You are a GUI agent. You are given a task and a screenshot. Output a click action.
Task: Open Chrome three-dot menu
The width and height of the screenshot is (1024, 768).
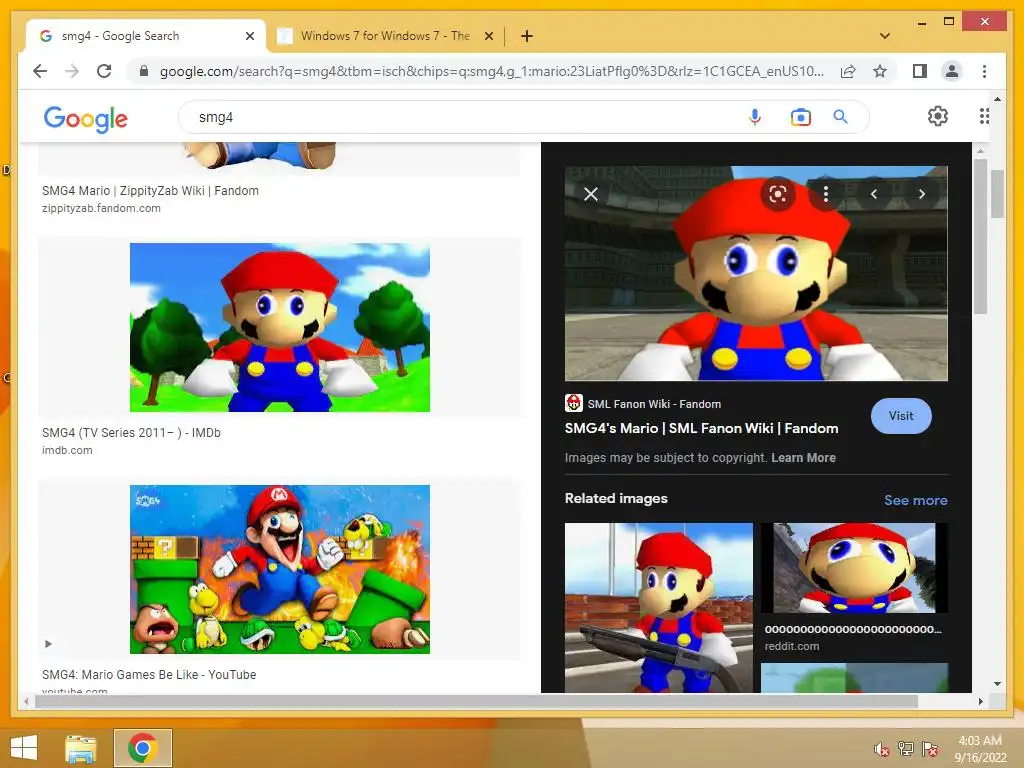(984, 71)
